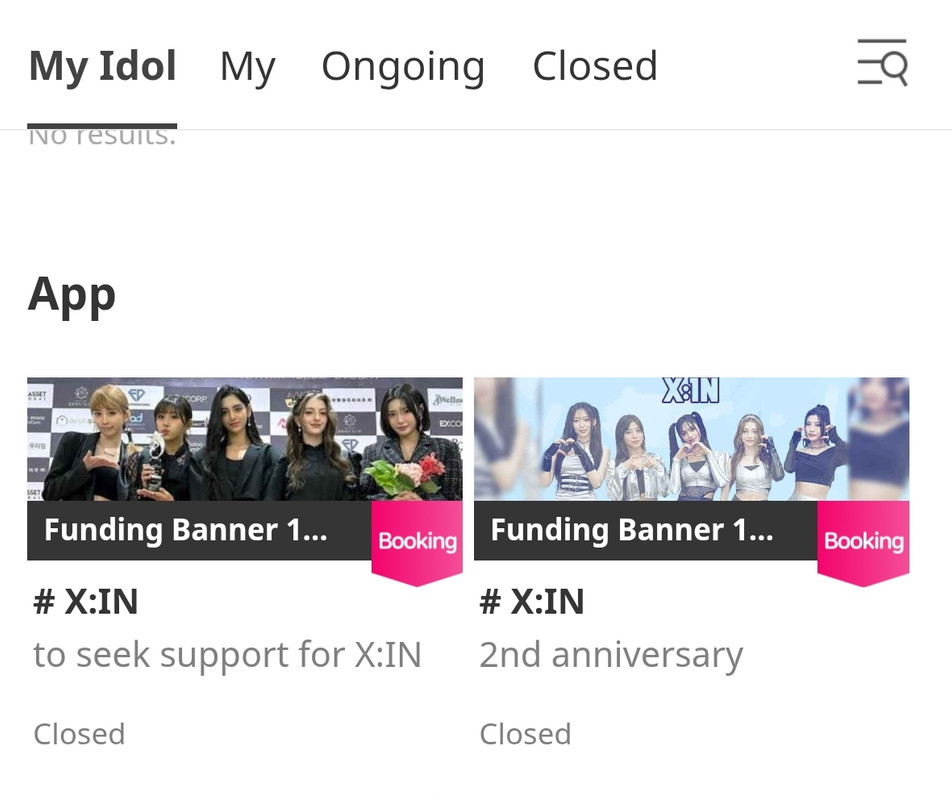
Task: Open the X:IN heart-pose banner thumbnail
Action: pyautogui.click(x=692, y=439)
